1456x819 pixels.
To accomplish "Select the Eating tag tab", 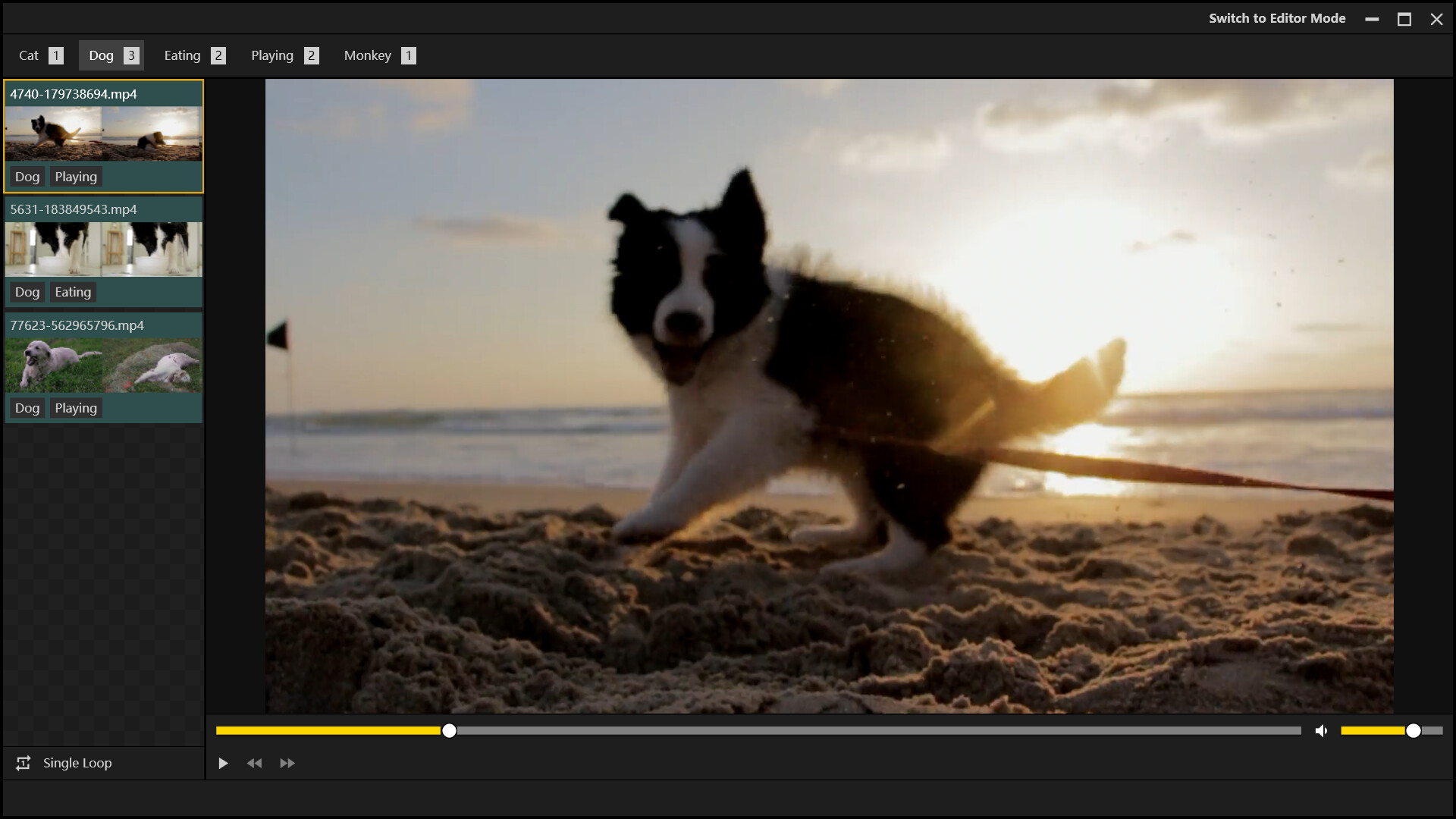I will click(x=195, y=55).
